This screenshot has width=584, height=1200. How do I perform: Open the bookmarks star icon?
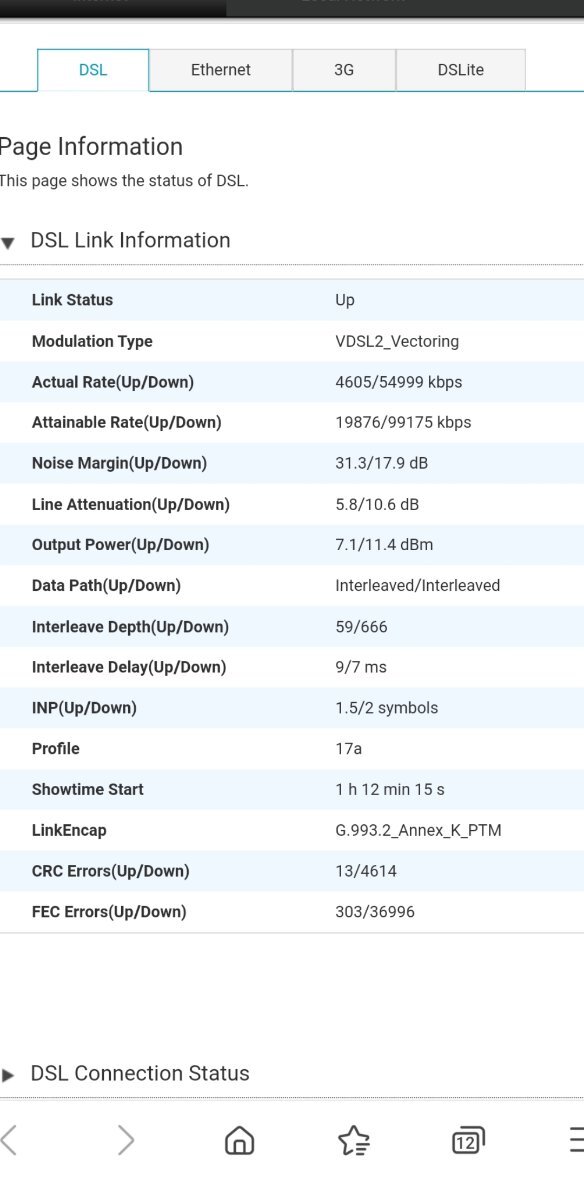pyautogui.click(x=353, y=1139)
